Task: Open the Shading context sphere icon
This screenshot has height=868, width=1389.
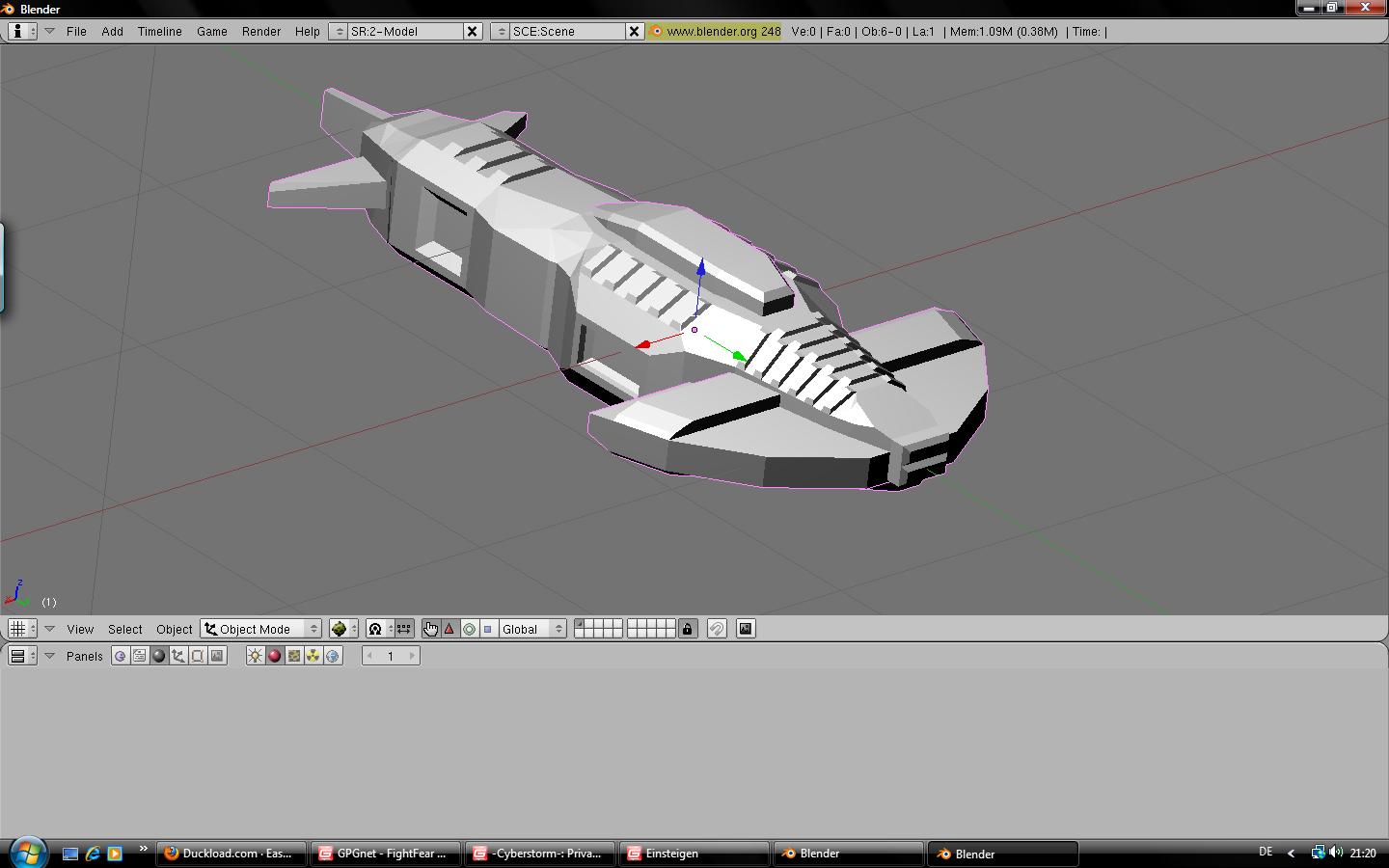Action: pos(159,656)
